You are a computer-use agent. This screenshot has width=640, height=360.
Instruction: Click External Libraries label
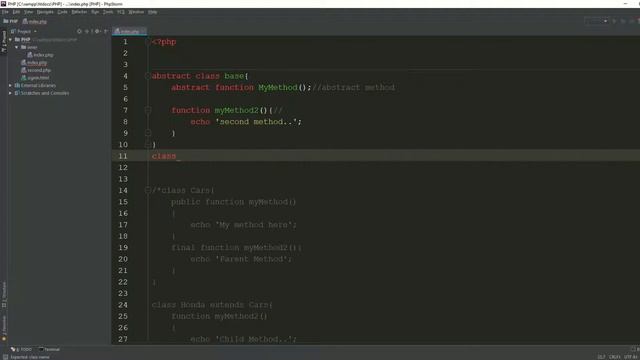point(38,85)
